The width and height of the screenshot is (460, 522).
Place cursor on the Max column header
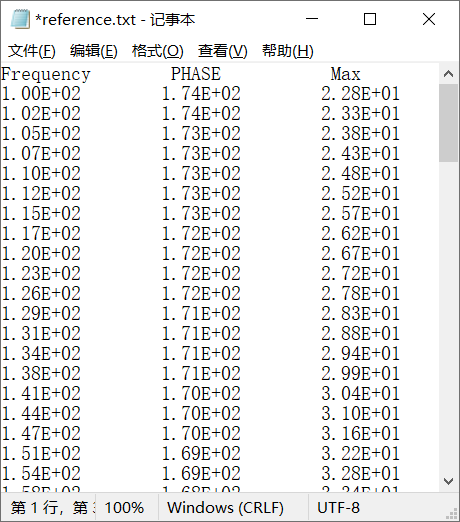click(x=345, y=74)
